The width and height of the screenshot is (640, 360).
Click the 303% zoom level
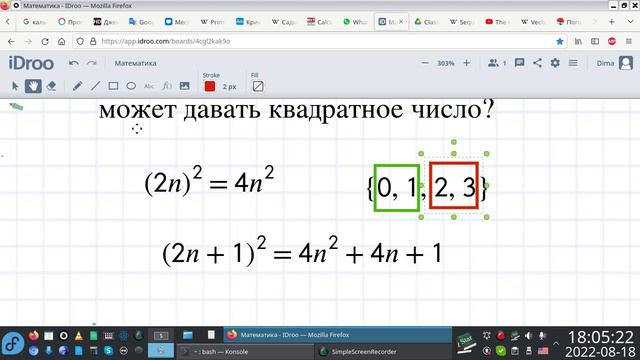coord(445,63)
